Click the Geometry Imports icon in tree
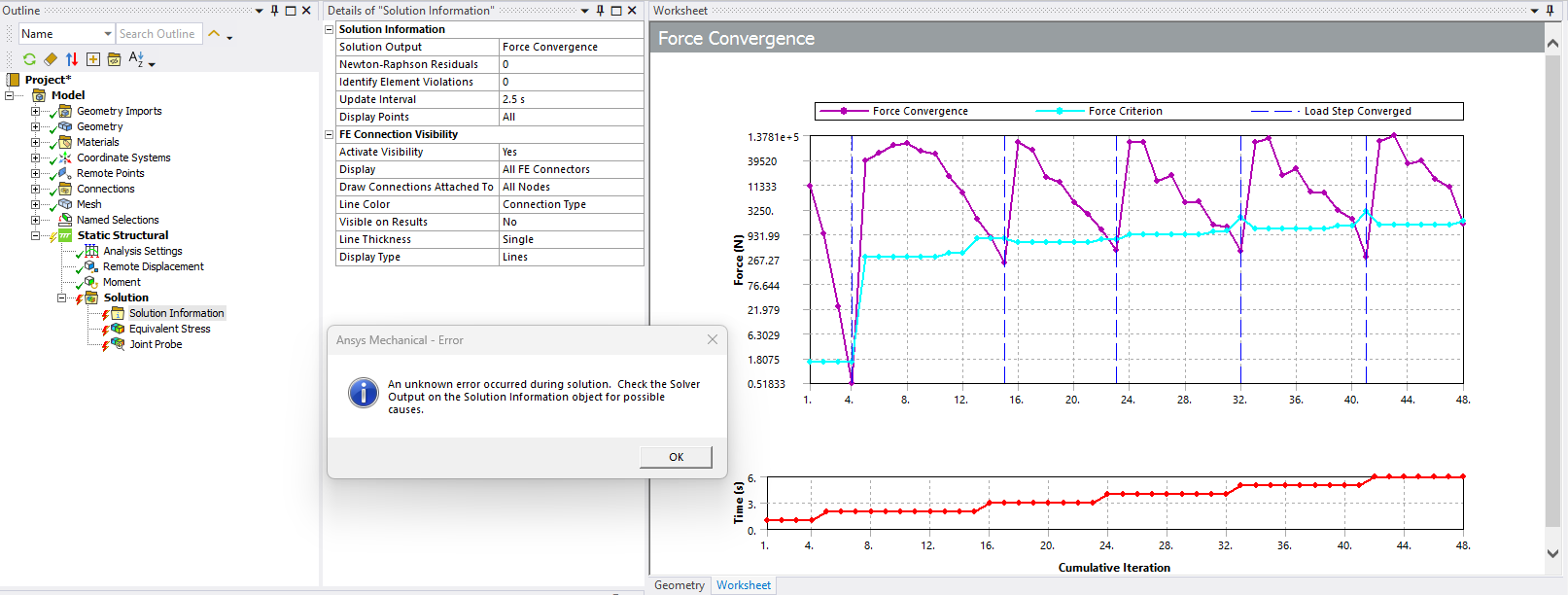The height and width of the screenshot is (595, 1568). click(65, 111)
